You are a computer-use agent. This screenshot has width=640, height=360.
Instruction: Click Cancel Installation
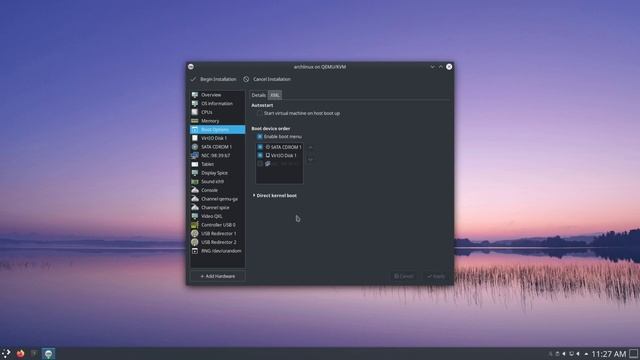point(267,79)
